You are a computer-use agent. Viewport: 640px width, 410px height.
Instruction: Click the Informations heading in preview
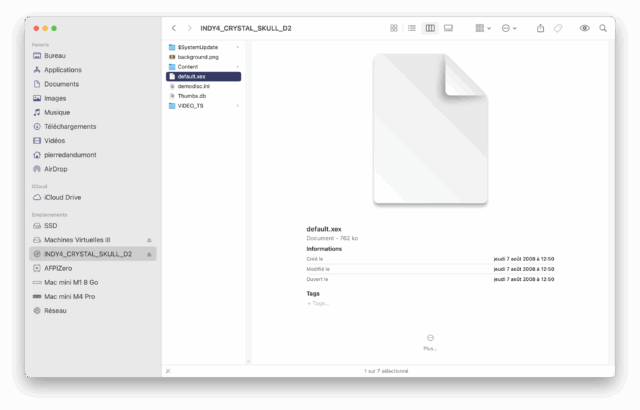pos(324,249)
